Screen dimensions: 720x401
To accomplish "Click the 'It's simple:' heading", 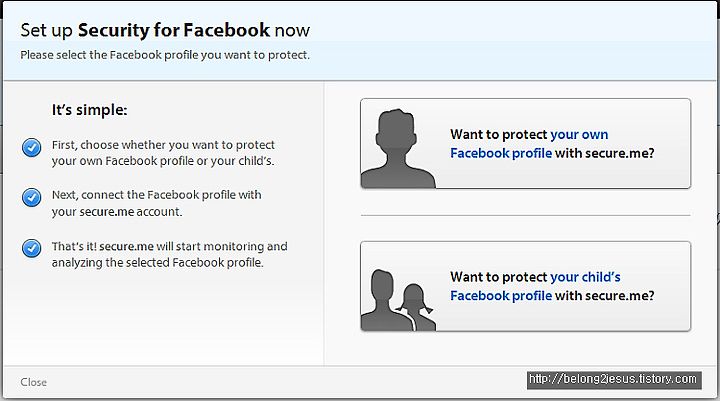I will pyautogui.click(x=90, y=110).
